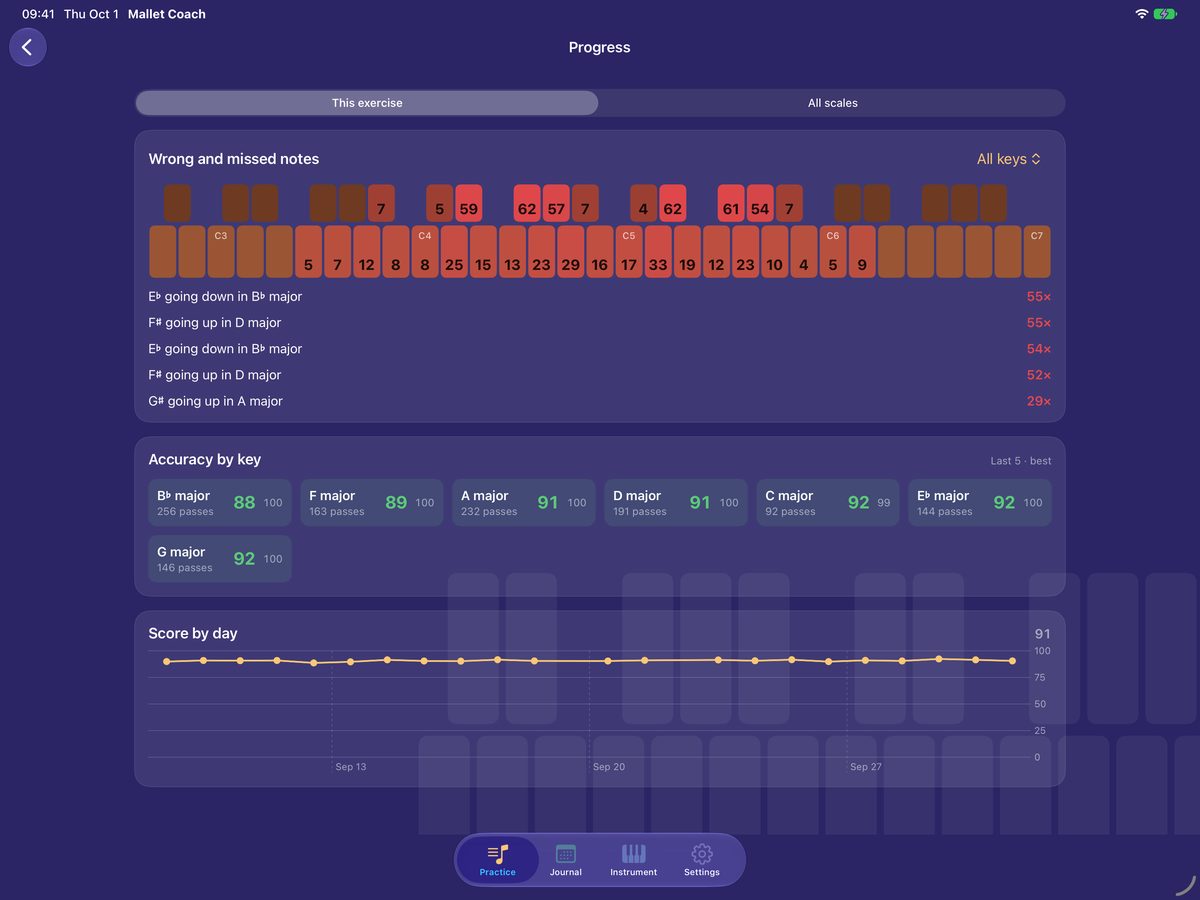Image resolution: width=1200 pixels, height=900 pixels.
Task: Open the Settings gear icon
Action: (702, 854)
